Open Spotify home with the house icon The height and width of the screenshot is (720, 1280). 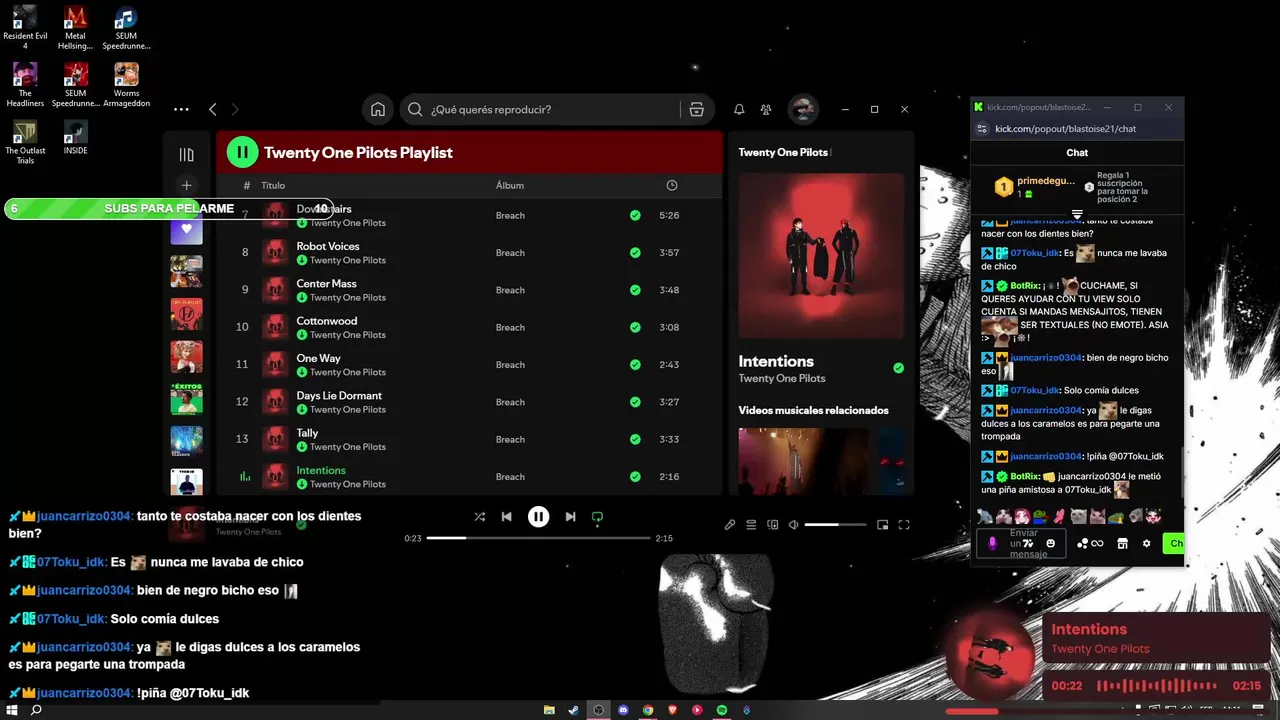pos(378,109)
